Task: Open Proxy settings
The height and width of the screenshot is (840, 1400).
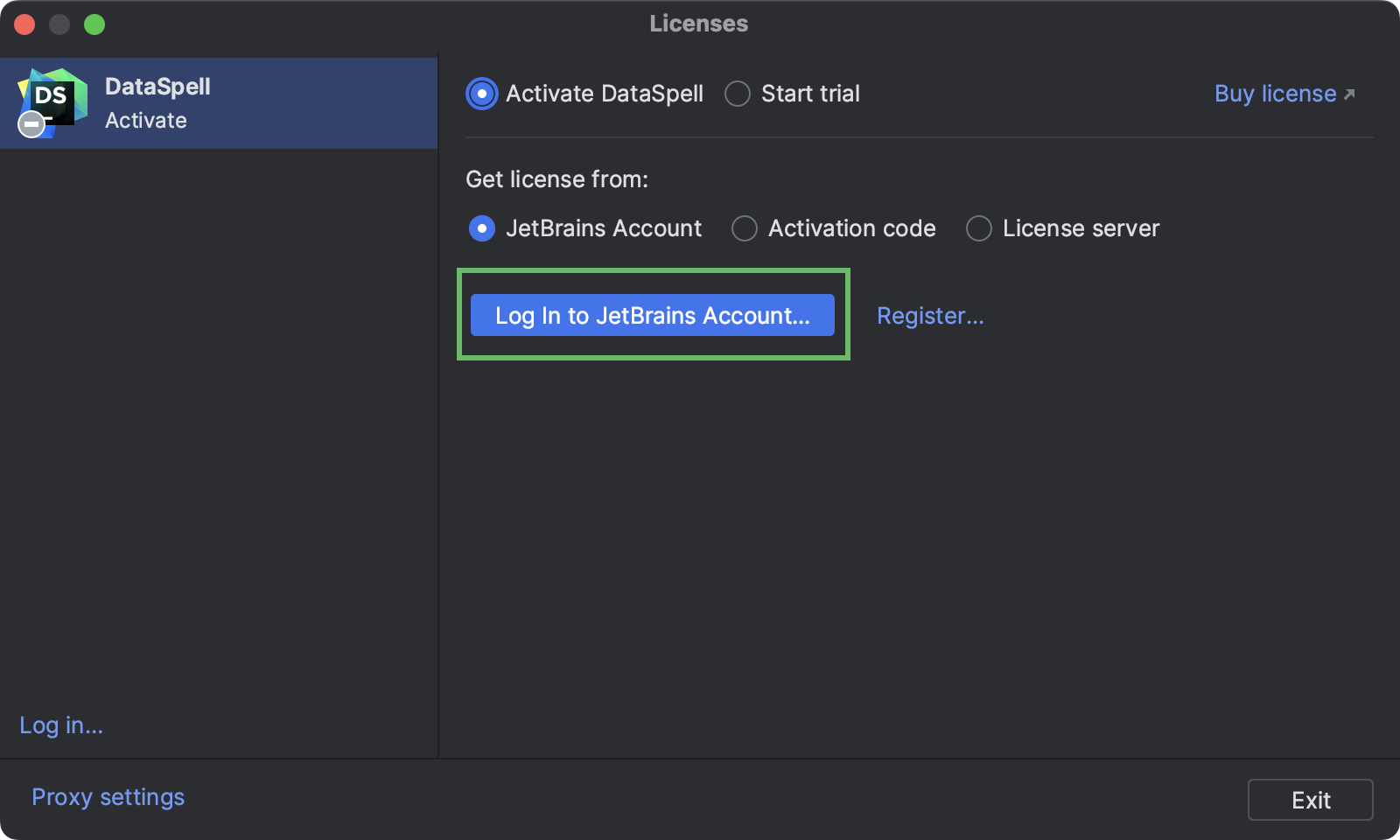Action: [x=107, y=797]
